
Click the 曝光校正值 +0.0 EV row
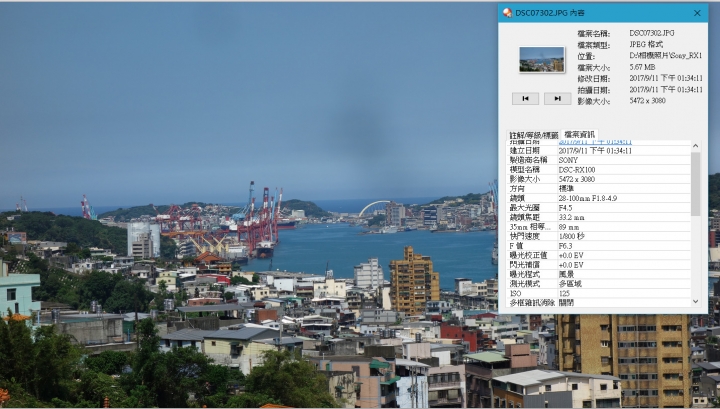[x=599, y=255]
